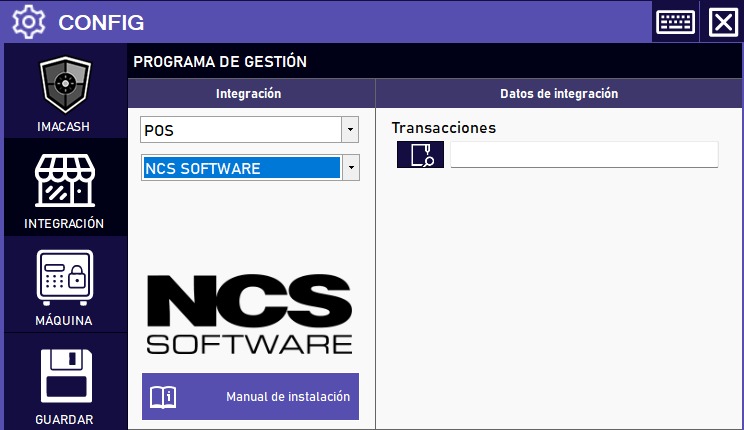Click the PROGRAMA DE GESTIÓN title
The width and height of the screenshot is (744, 430).
(220, 62)
